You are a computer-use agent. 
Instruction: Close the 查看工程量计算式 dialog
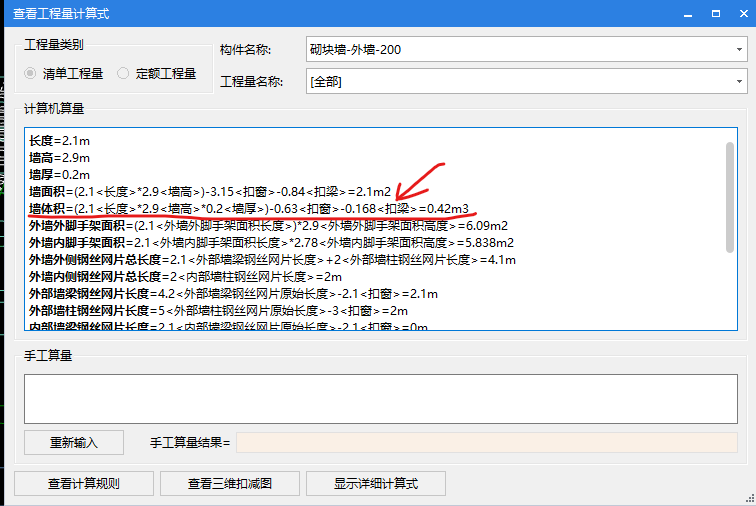point(743,14)
